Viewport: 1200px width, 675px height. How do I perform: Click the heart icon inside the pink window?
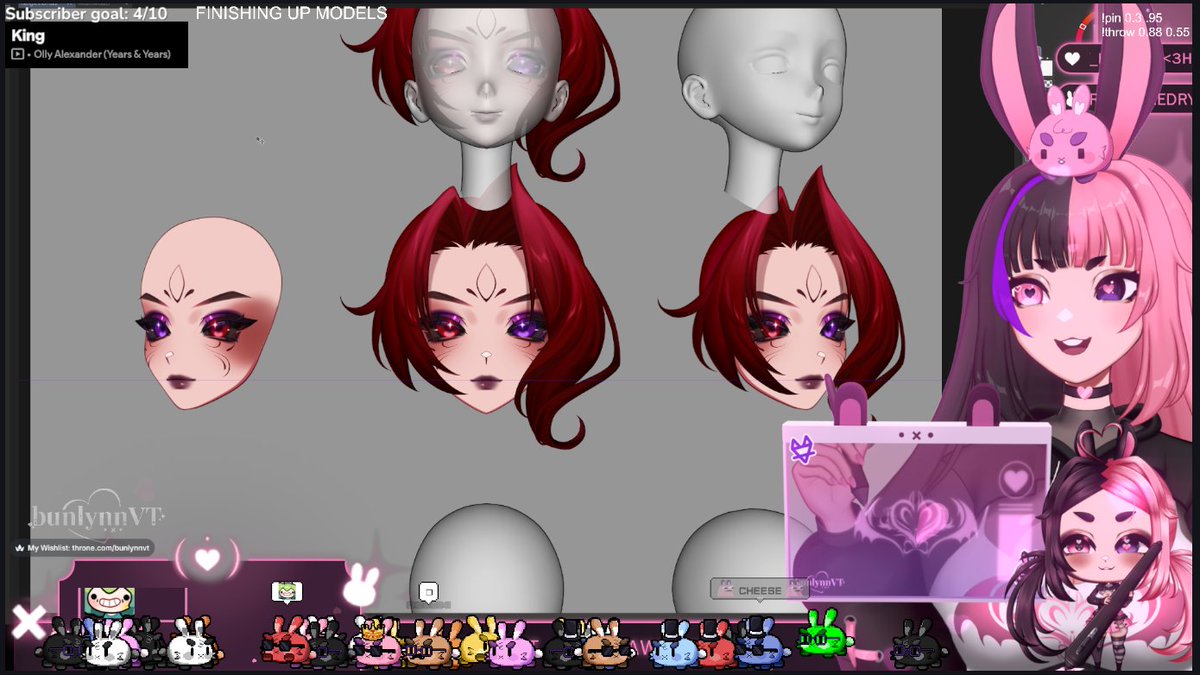click(x=1017, y=480)
